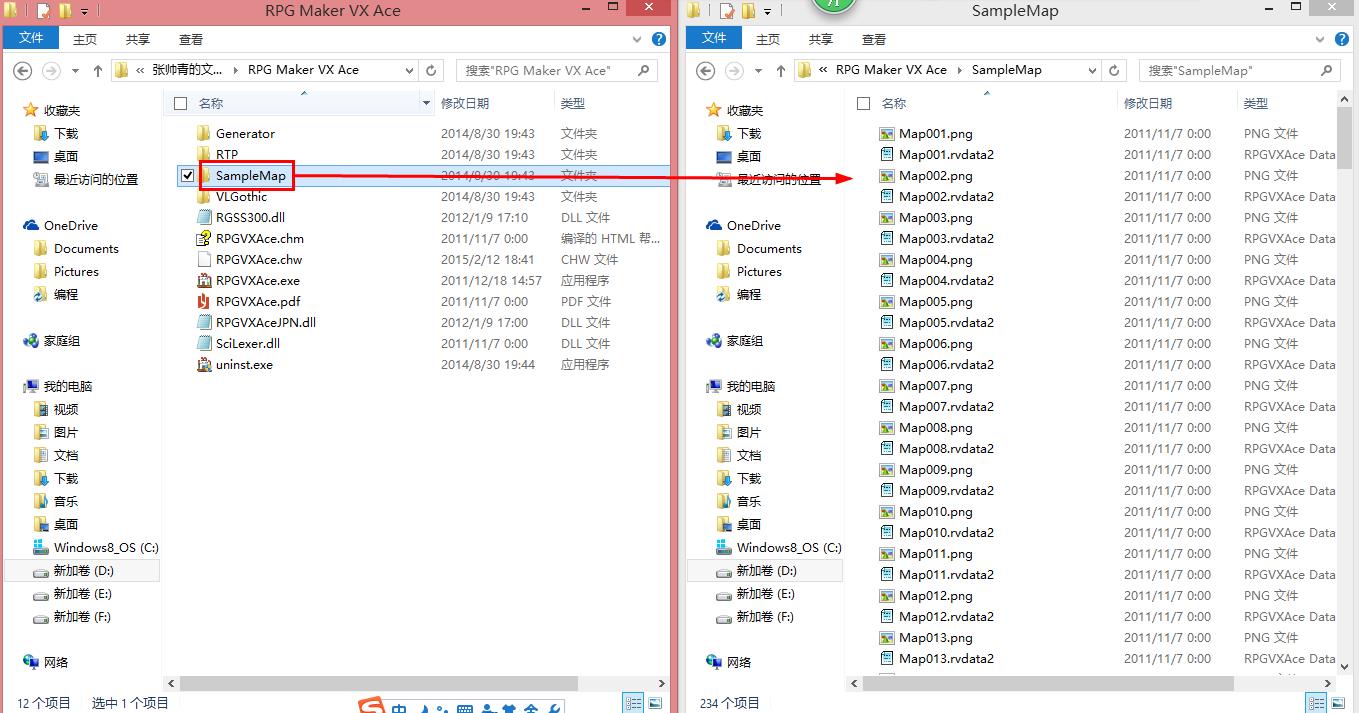Click the Map010.rvdata2 file icon
The height and width of the screenshot is (713, 1359).
[887, 532]
